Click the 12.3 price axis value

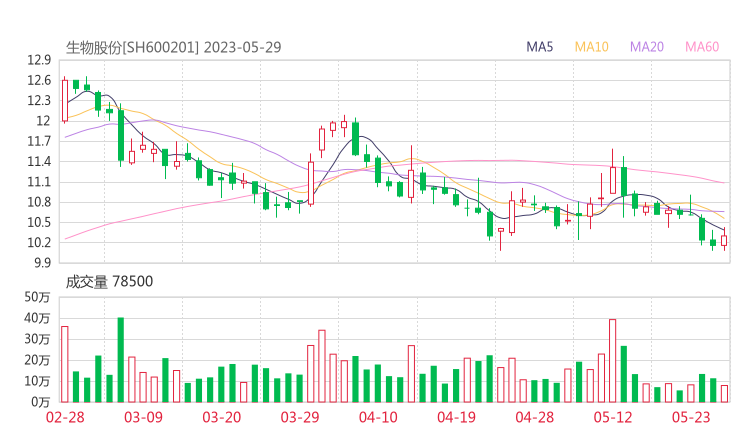[x=39, y=101]
